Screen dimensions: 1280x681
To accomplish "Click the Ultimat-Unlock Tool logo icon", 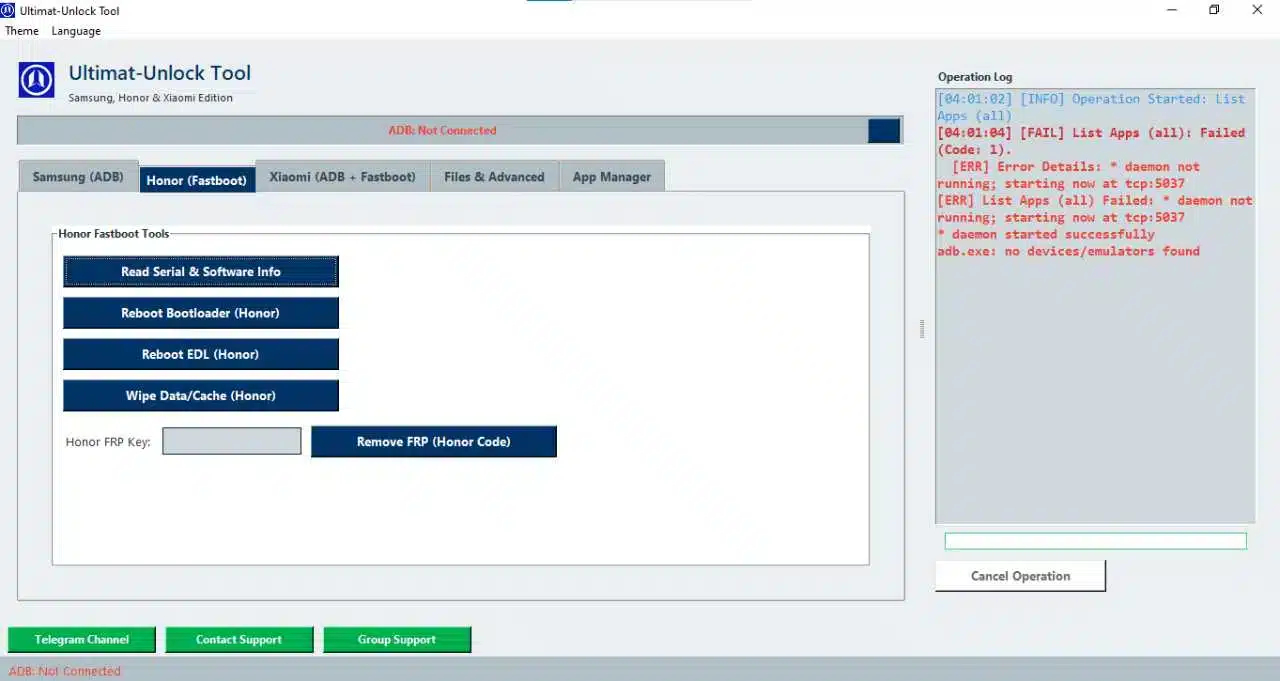I will pos(36,79).
